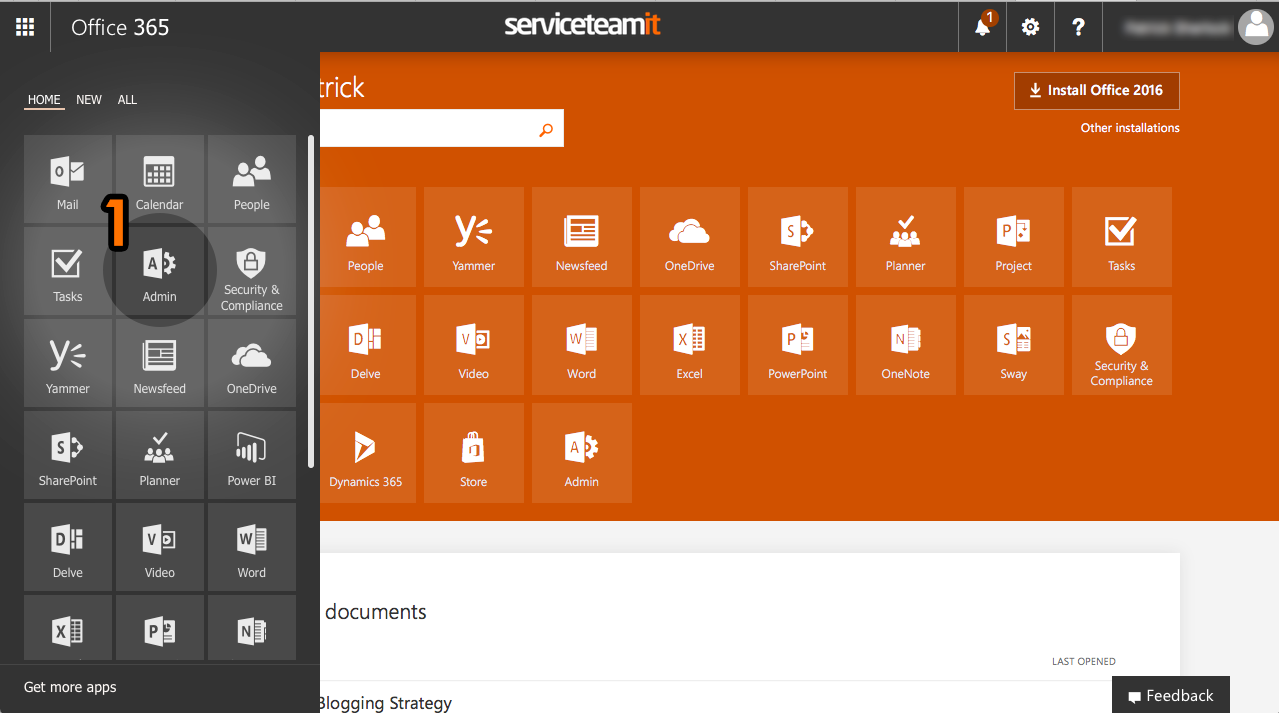
Task: Click the app launcher scrollbar
Action: pos(311,301)
